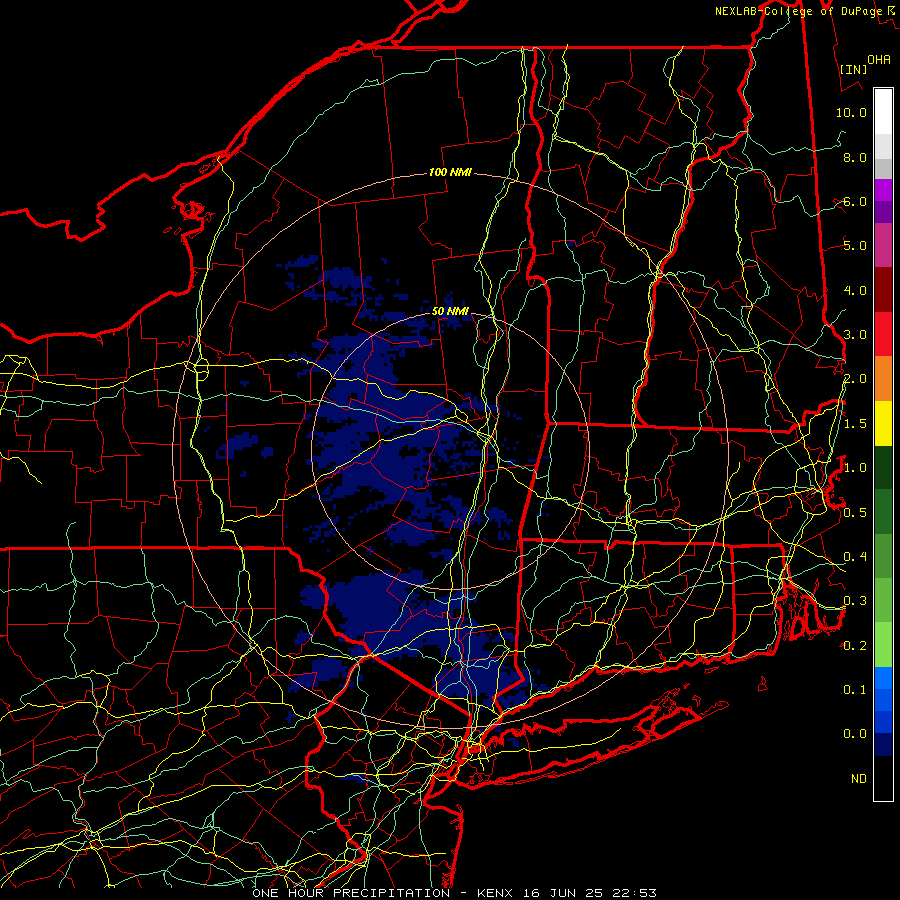Click the 0.2 legend value
The width and height of the screenshot is (900, 900).
[855, 646]
